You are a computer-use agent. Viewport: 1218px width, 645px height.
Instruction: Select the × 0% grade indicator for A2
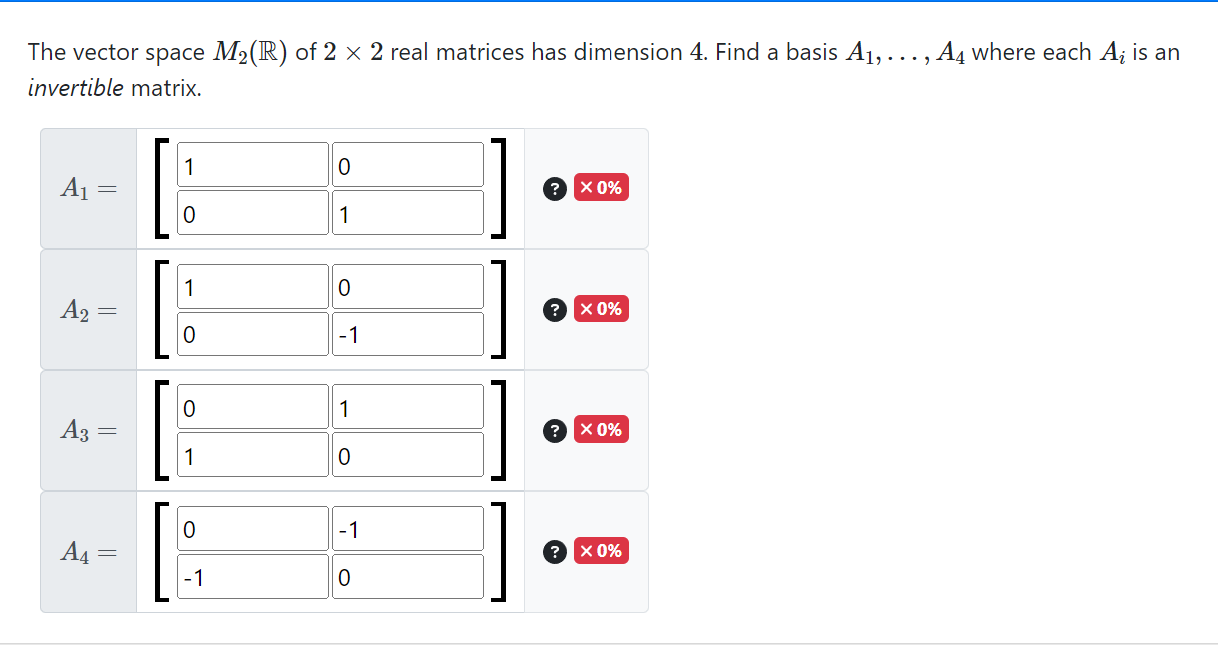pos(600,310)
